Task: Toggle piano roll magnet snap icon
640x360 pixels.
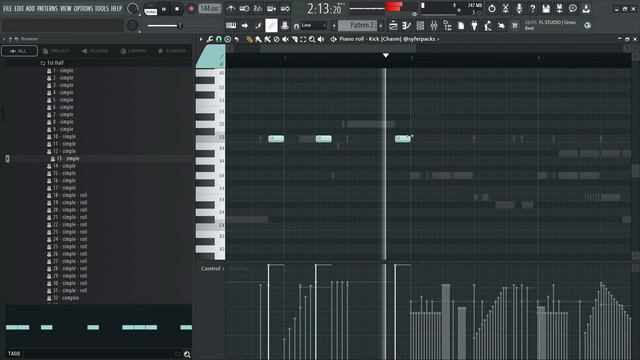Action: [x=219, y=39]
